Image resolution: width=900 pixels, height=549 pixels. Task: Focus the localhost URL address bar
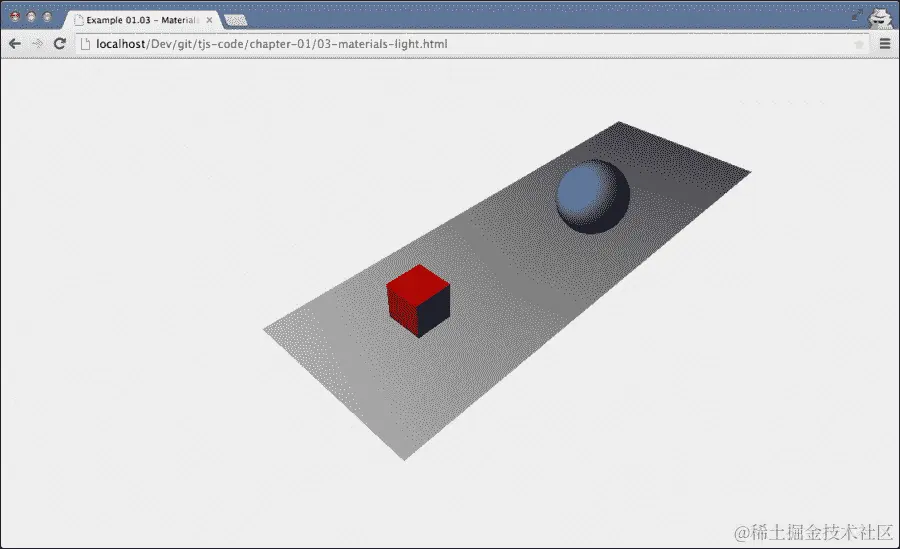[x=471, y=44]
